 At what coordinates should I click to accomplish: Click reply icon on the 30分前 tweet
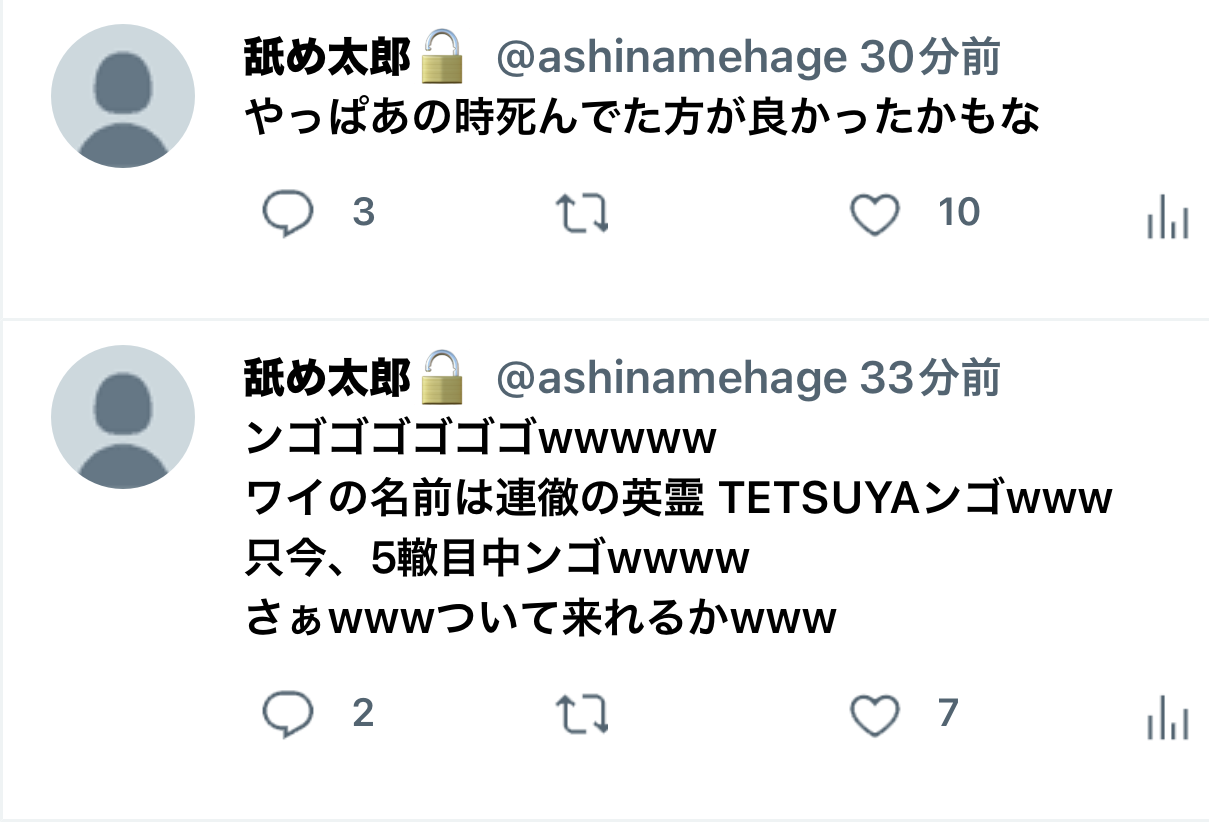click(x=288, y=214)
